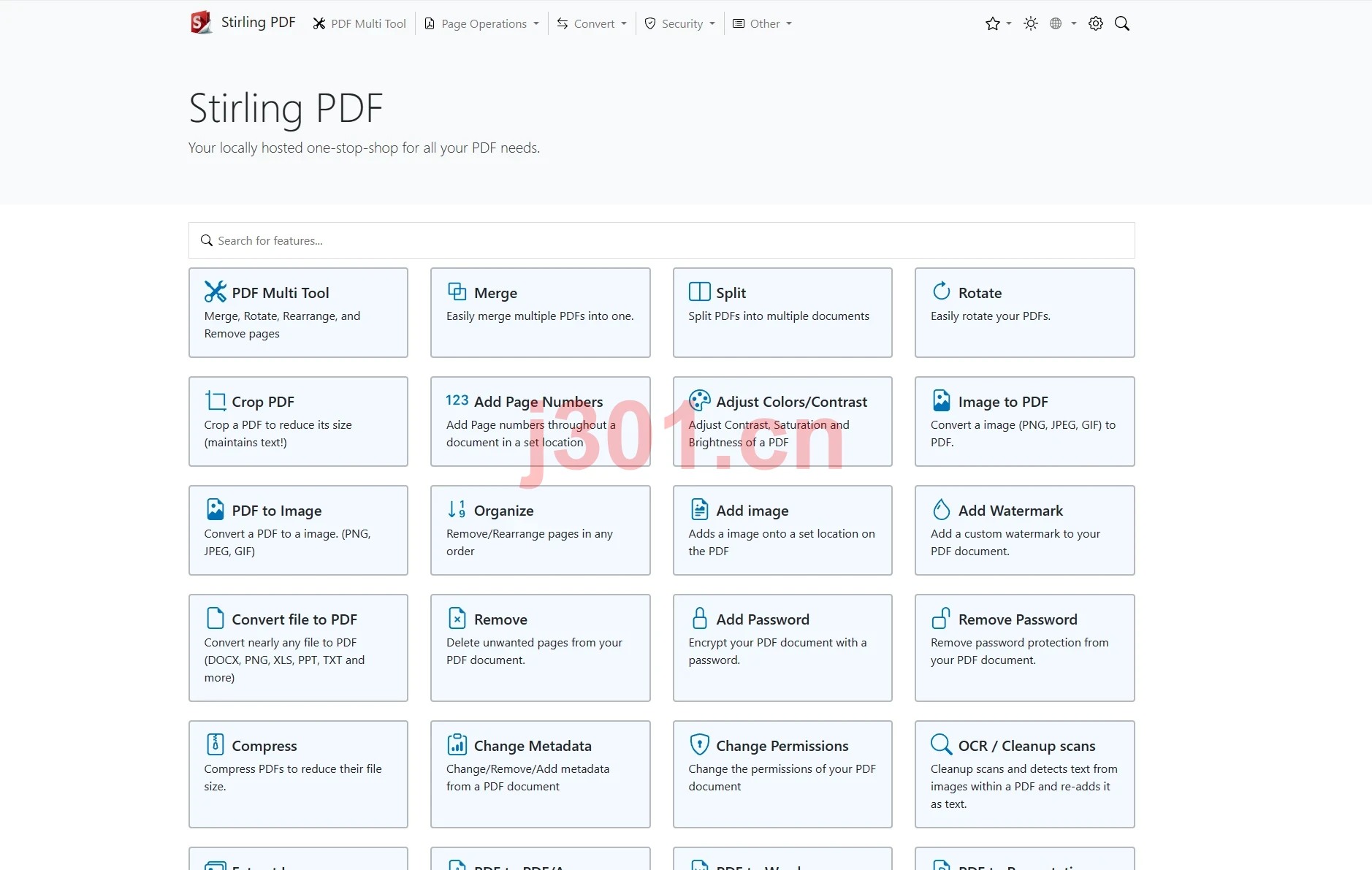Screen dimensions: 1372x870
Task: Click 'Change/Remove/Add metadata' description text
Action: (x=527, y=777)
